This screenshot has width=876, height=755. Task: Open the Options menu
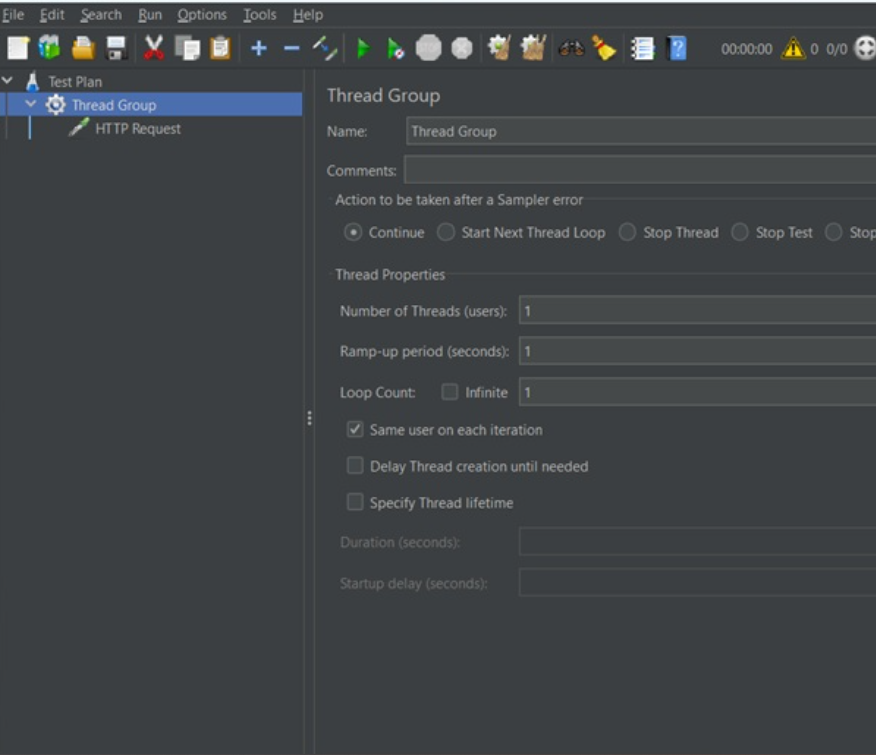pos(202,15)
